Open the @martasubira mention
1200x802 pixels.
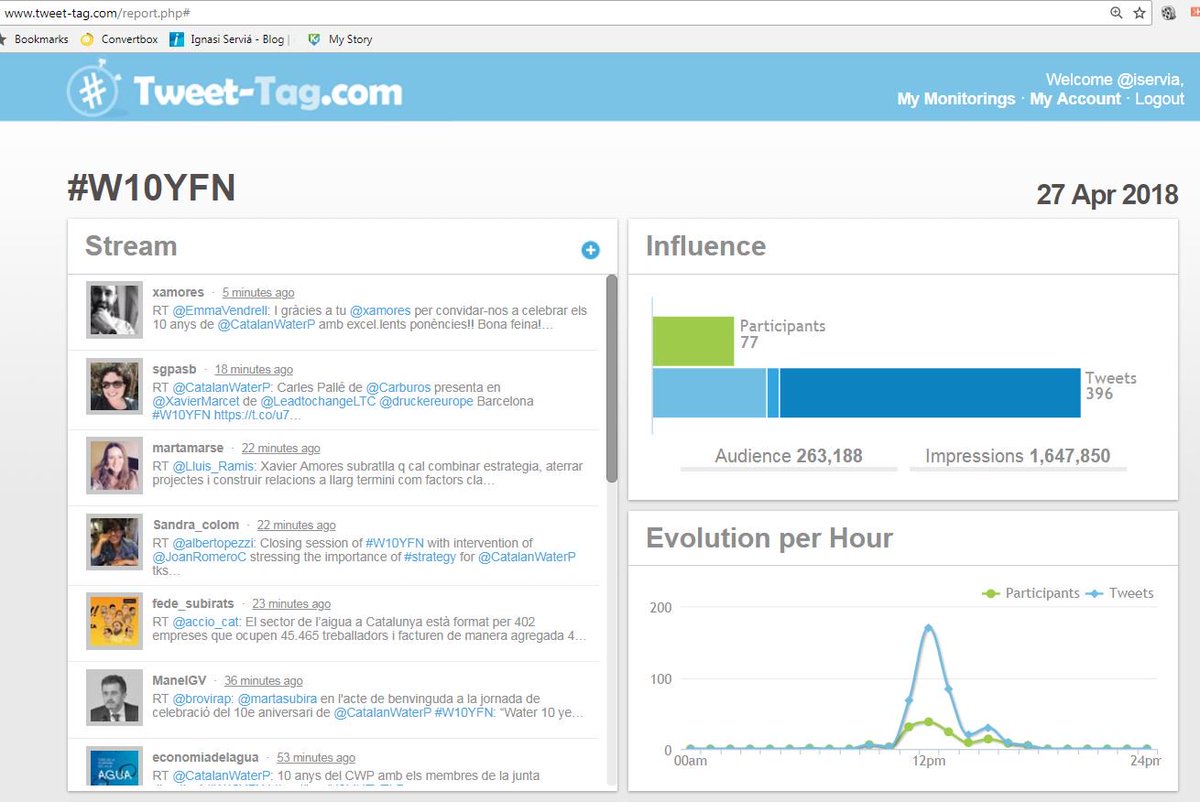pos(277,698)
